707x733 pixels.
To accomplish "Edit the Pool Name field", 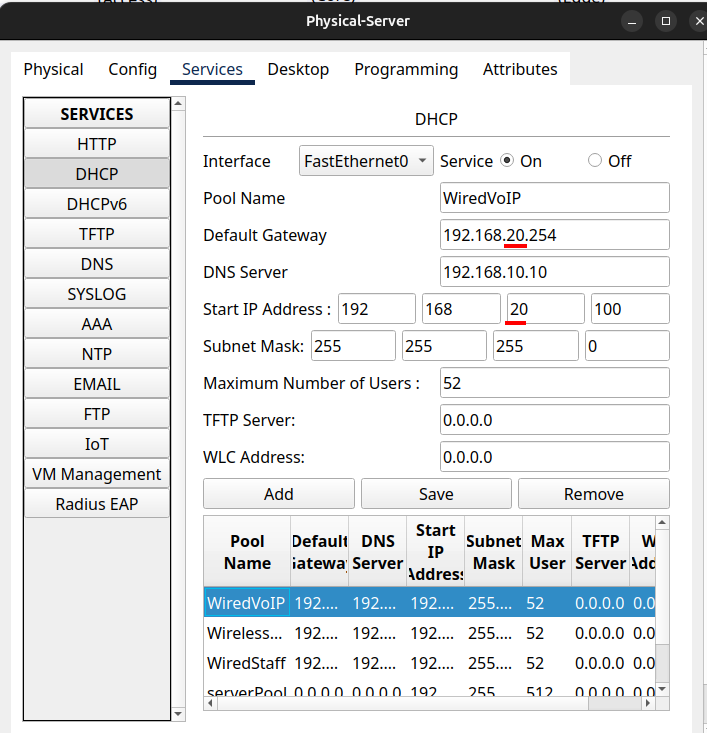I will pyautogui.click(x=555, y=198).
